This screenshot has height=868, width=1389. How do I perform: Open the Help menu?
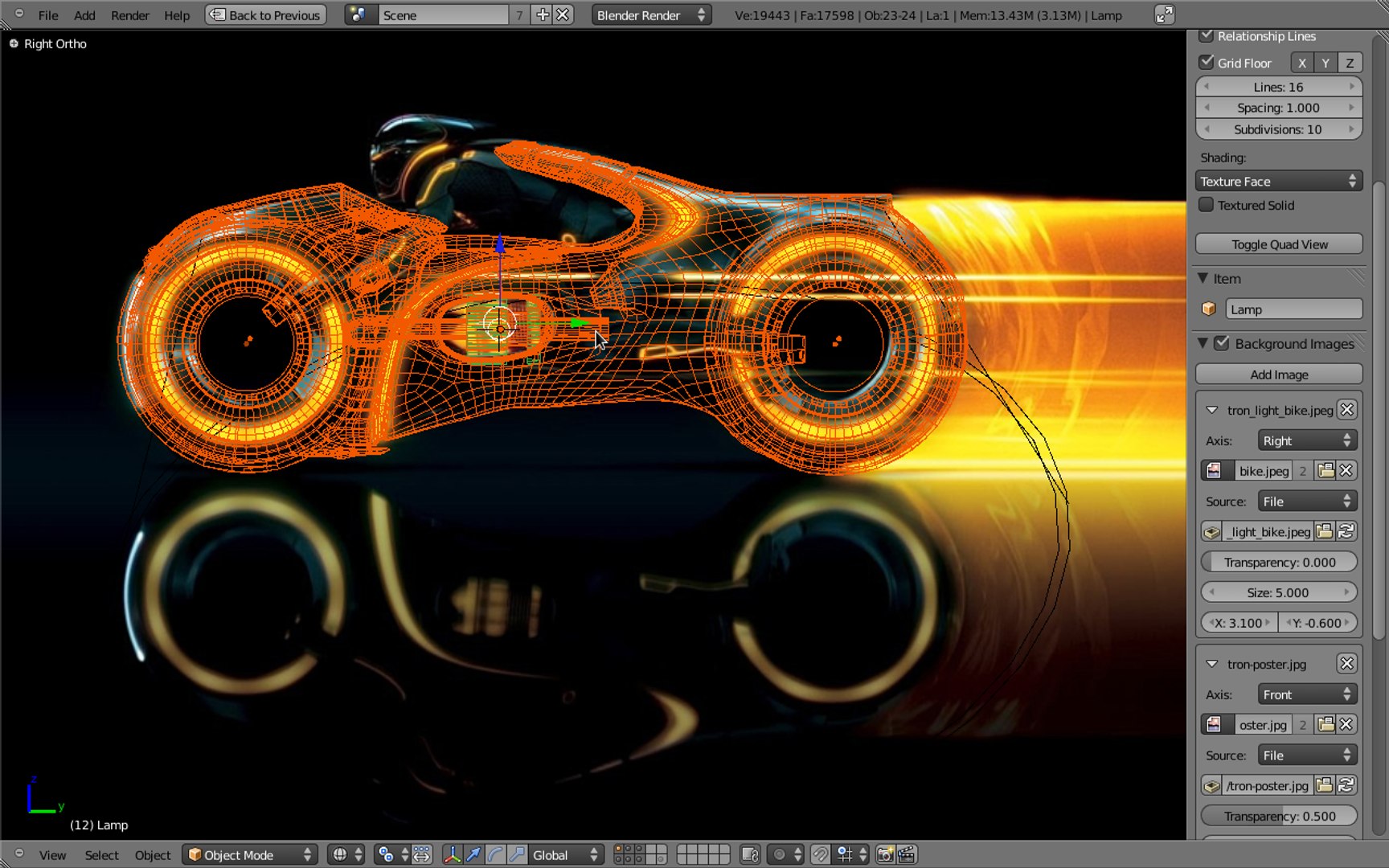click(177, 14)
